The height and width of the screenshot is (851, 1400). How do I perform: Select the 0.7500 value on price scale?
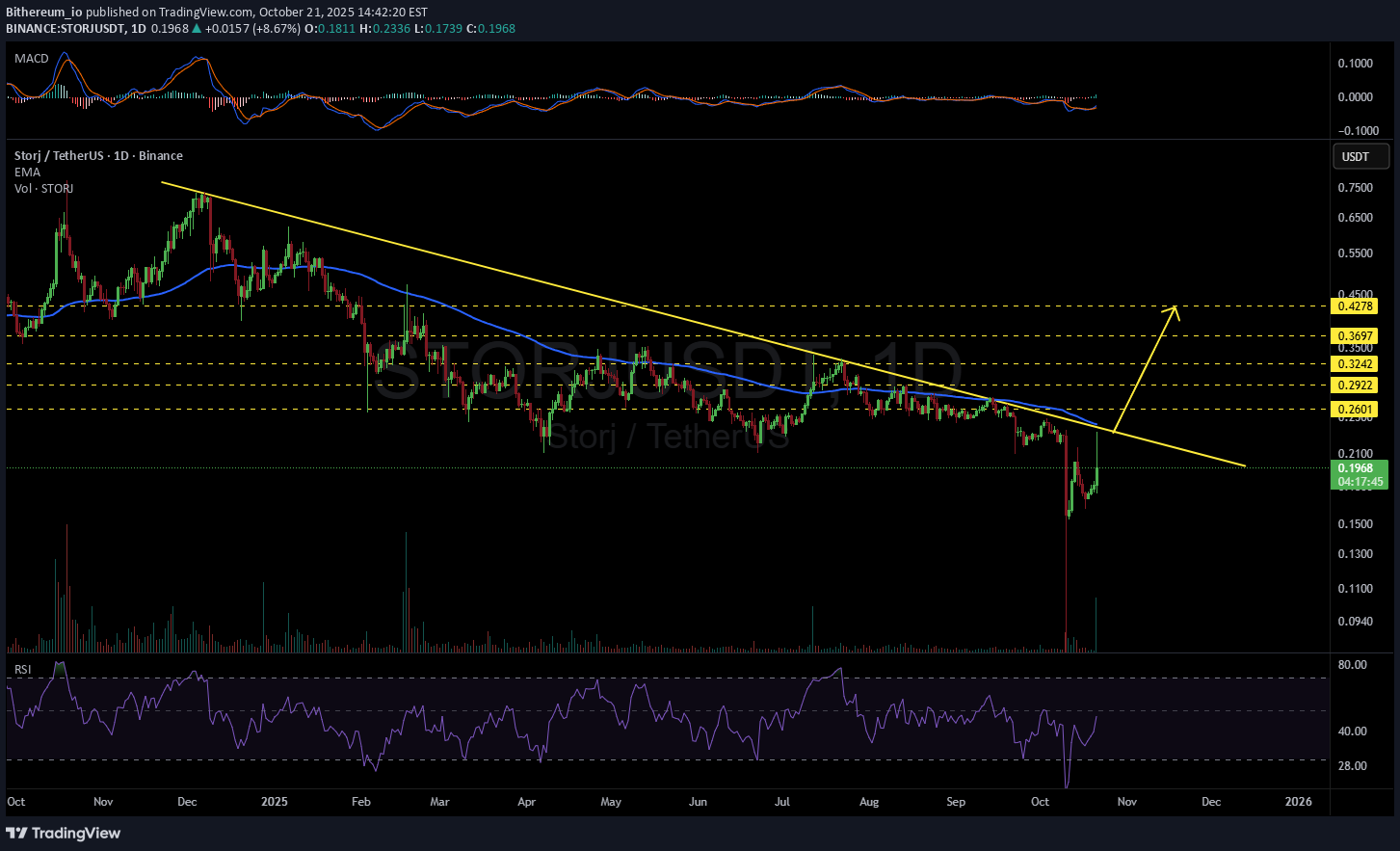click(x=1355, y=188)
